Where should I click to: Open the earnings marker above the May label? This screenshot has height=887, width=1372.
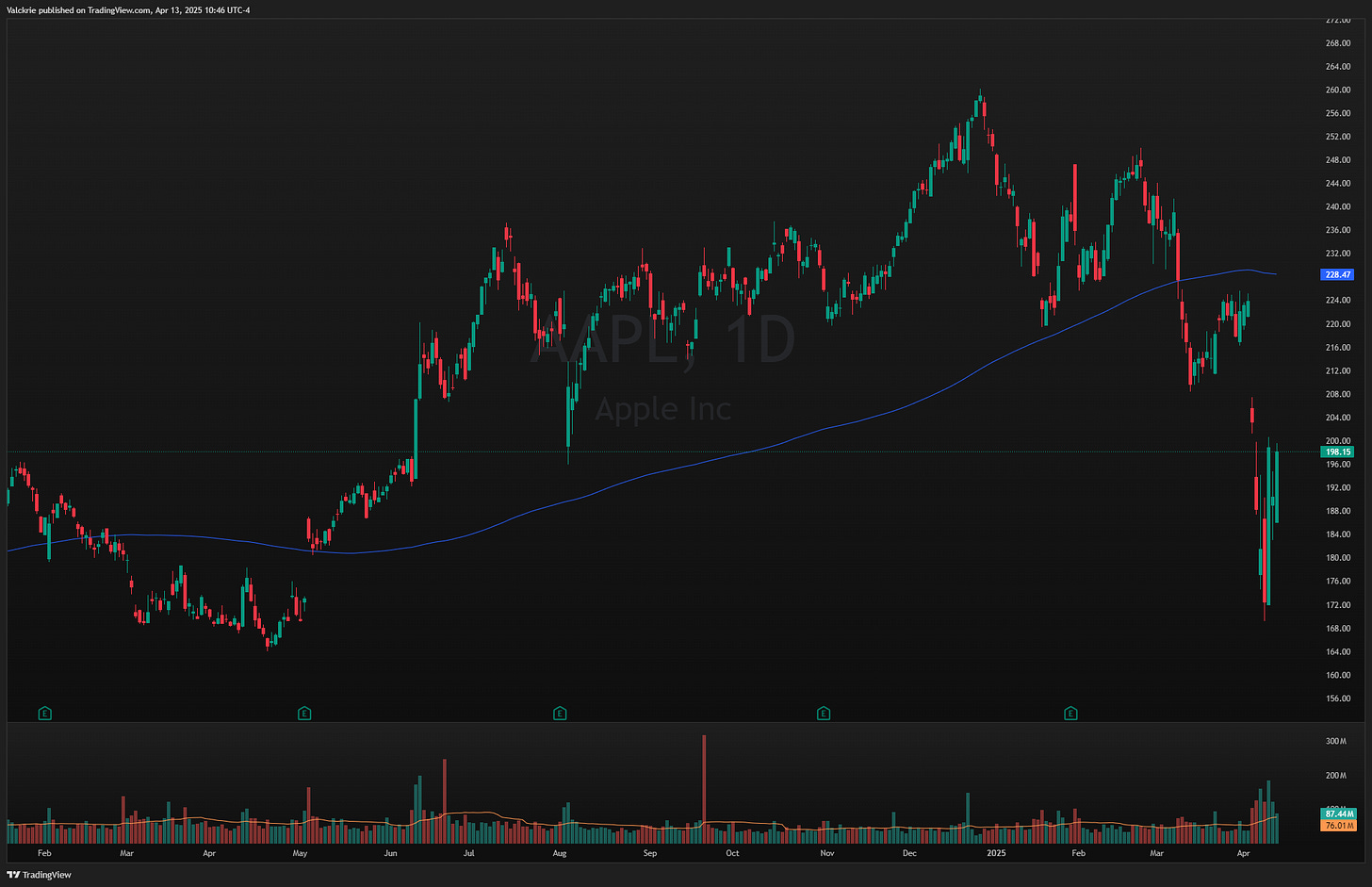[x=304, y=714]
